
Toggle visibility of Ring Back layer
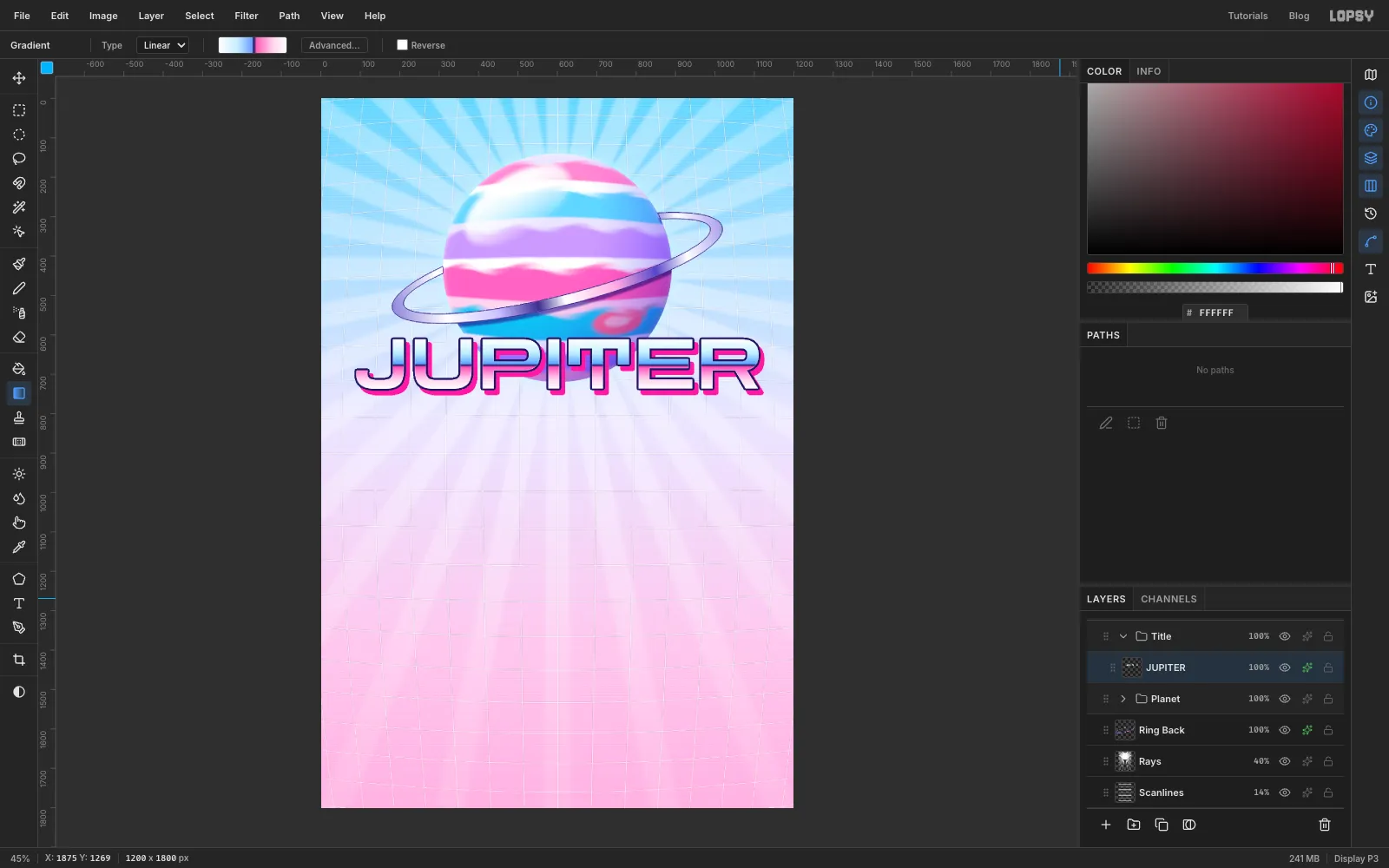[x=1285, y=730]
